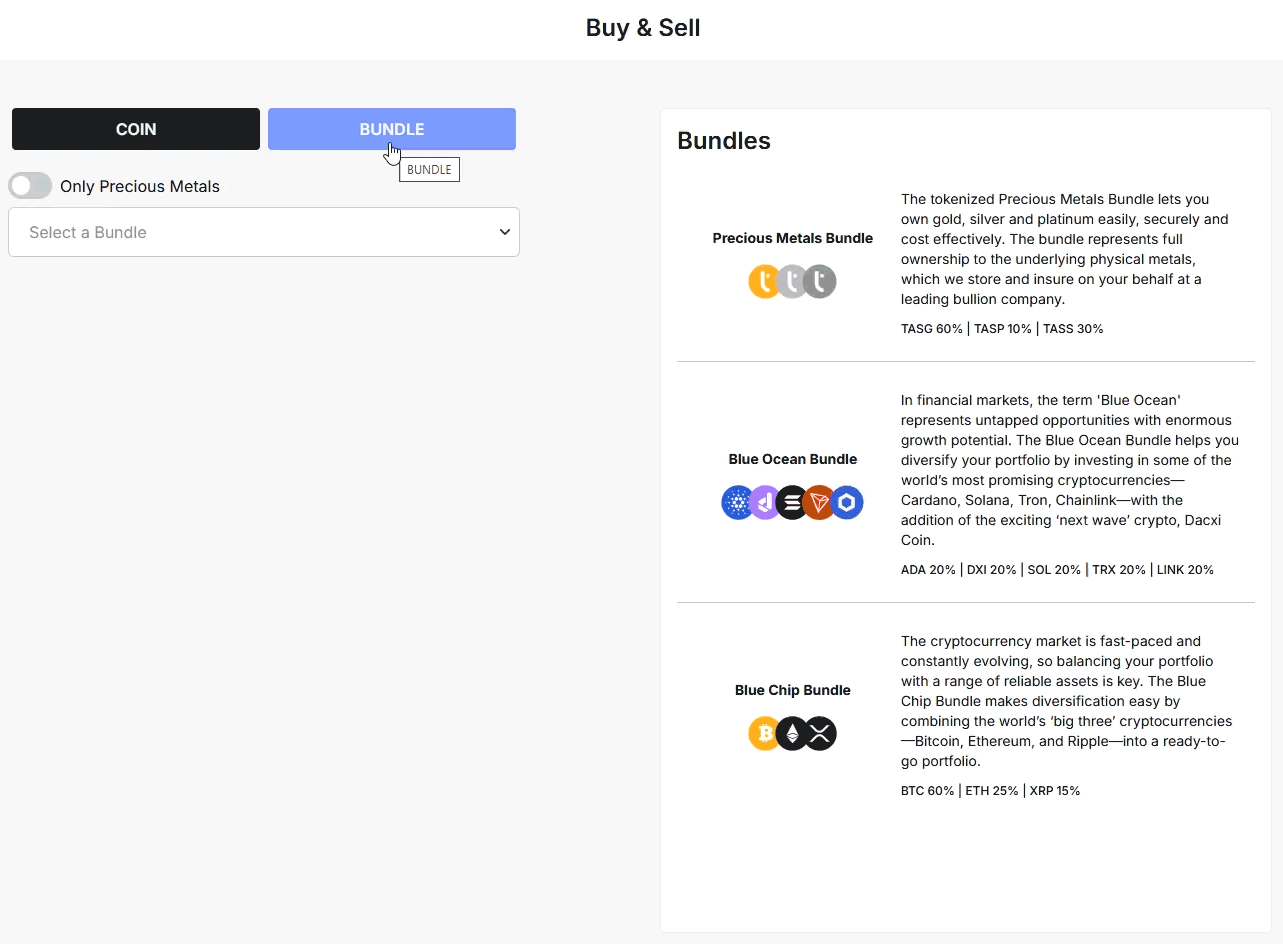Image resolution: width=1283 pixels, height=944 pixels.
Task: Click the tokenized Precious Metals Bundle description paragraph
Action: pyautogui.click(x=1066, y=249)
